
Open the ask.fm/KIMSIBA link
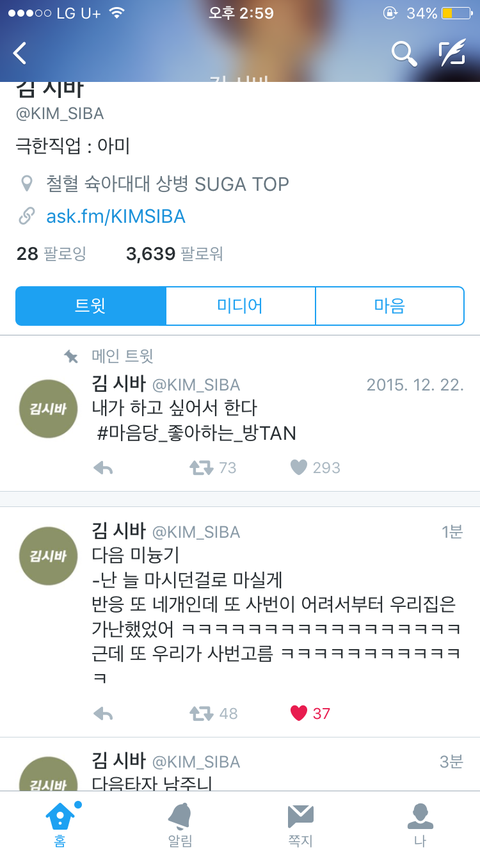[116, 216]
